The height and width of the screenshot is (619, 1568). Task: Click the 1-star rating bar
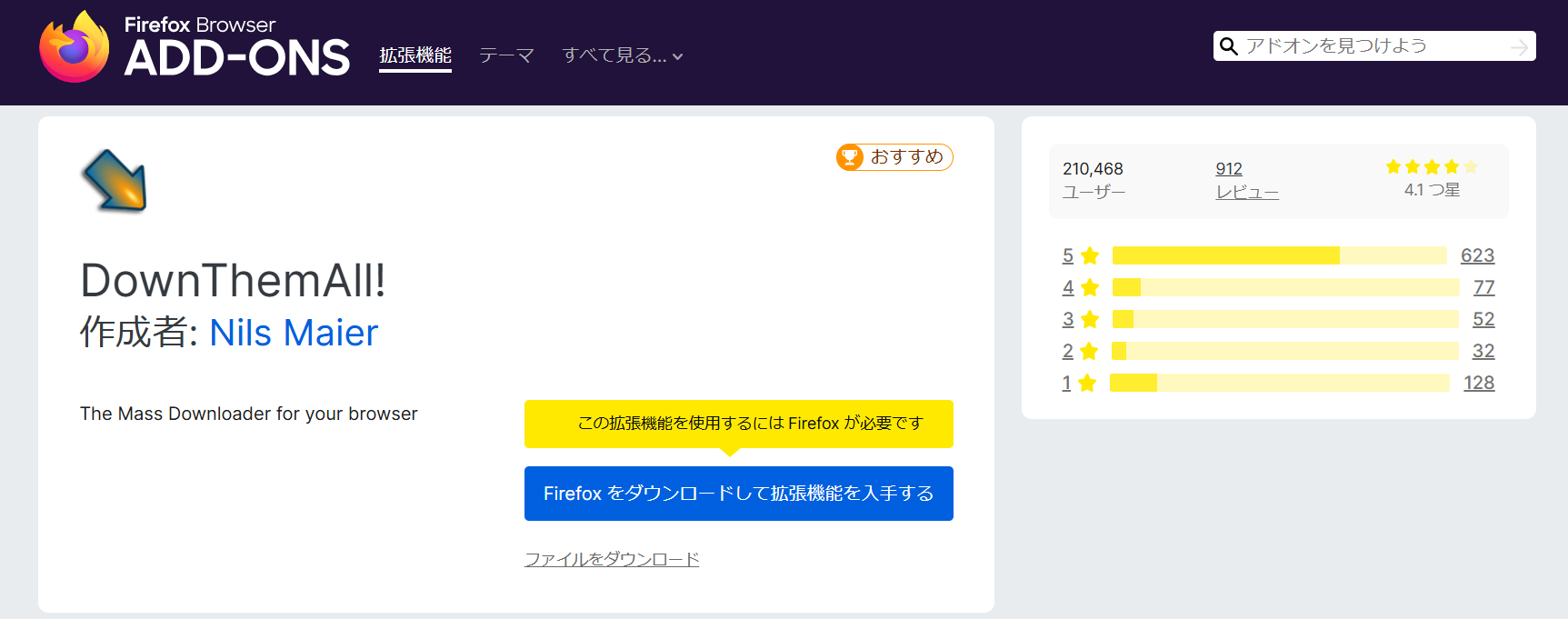(1280, 383)
